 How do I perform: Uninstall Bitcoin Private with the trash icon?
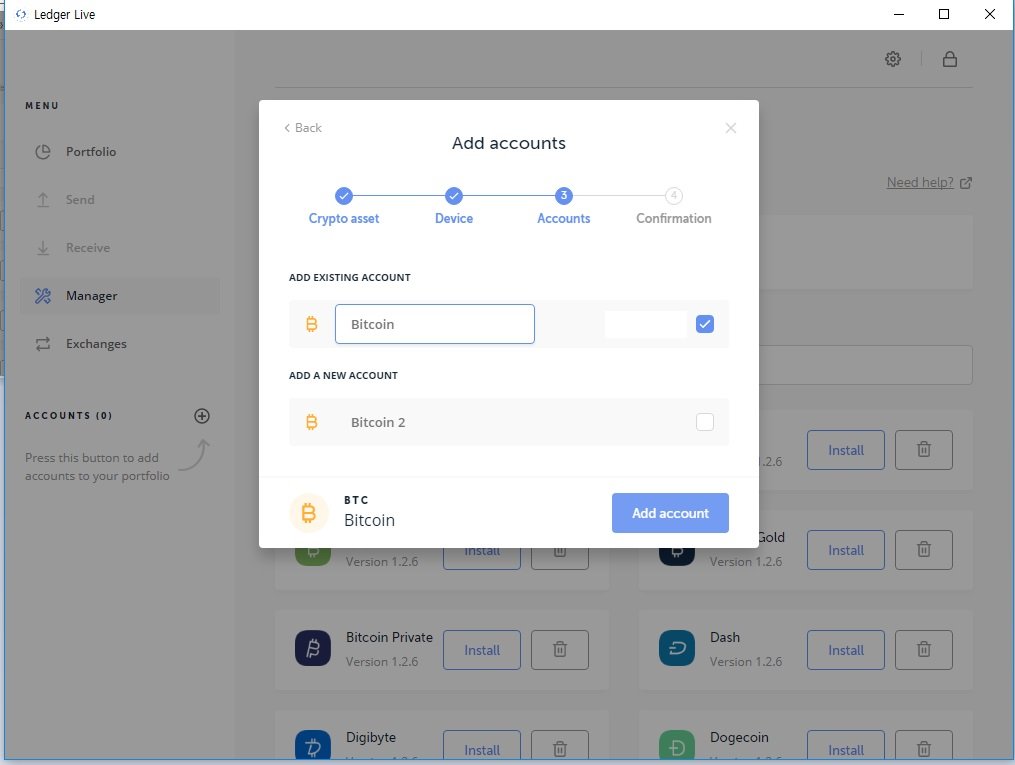click(x=560, y=650)
